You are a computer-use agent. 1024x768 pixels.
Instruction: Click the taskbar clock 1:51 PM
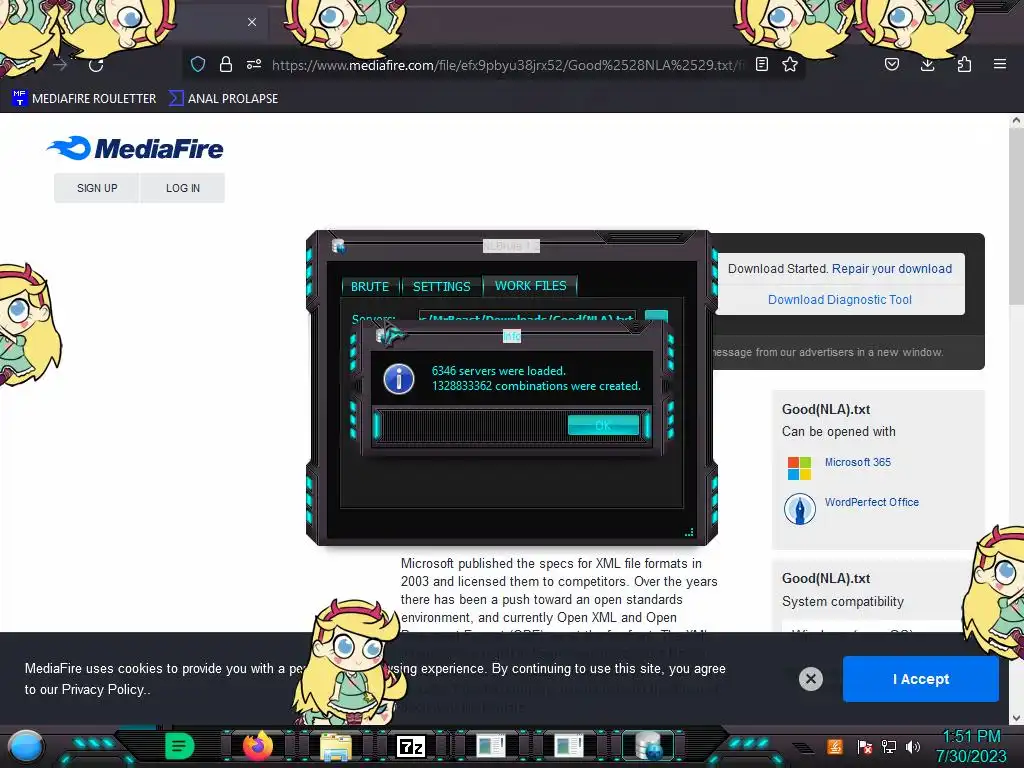point(972,737)
